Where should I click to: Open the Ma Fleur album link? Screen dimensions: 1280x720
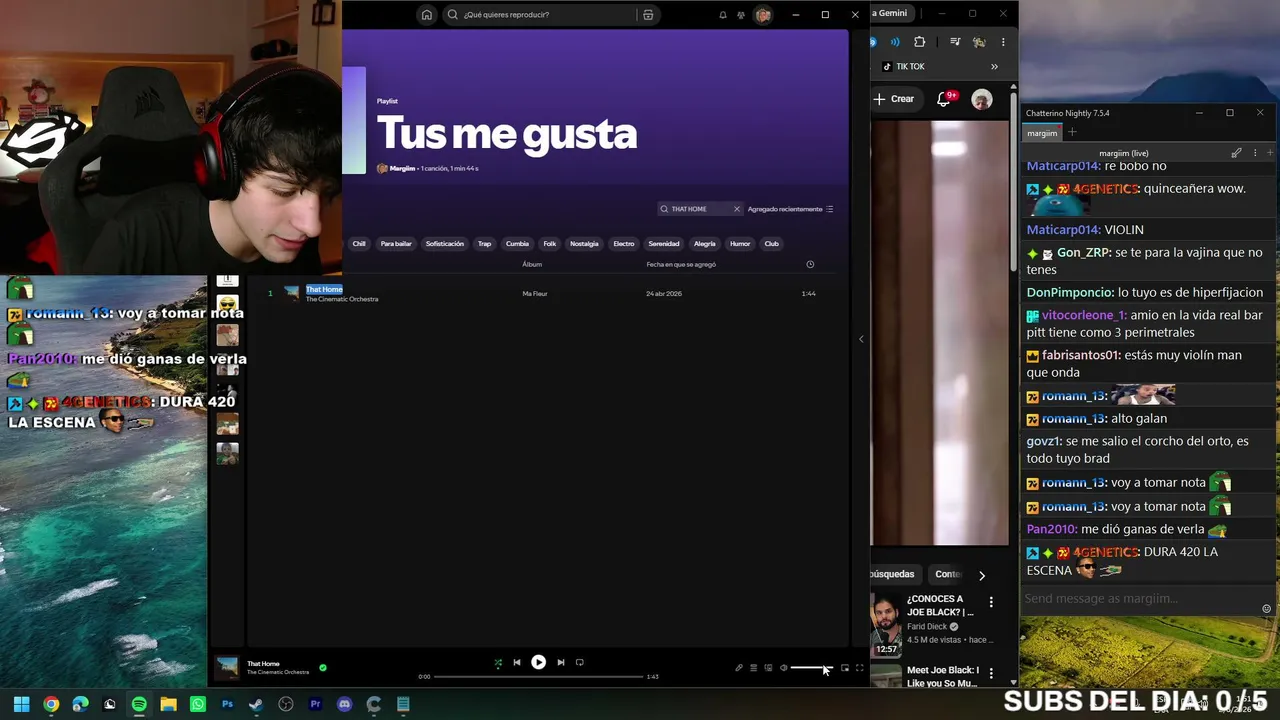tap(535, 294)
